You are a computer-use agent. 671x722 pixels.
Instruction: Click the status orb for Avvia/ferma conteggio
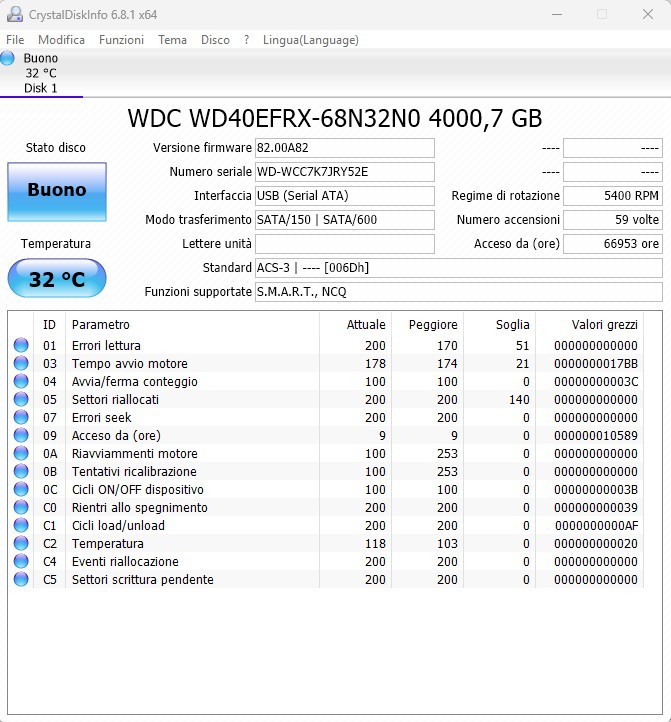(21, 381)
